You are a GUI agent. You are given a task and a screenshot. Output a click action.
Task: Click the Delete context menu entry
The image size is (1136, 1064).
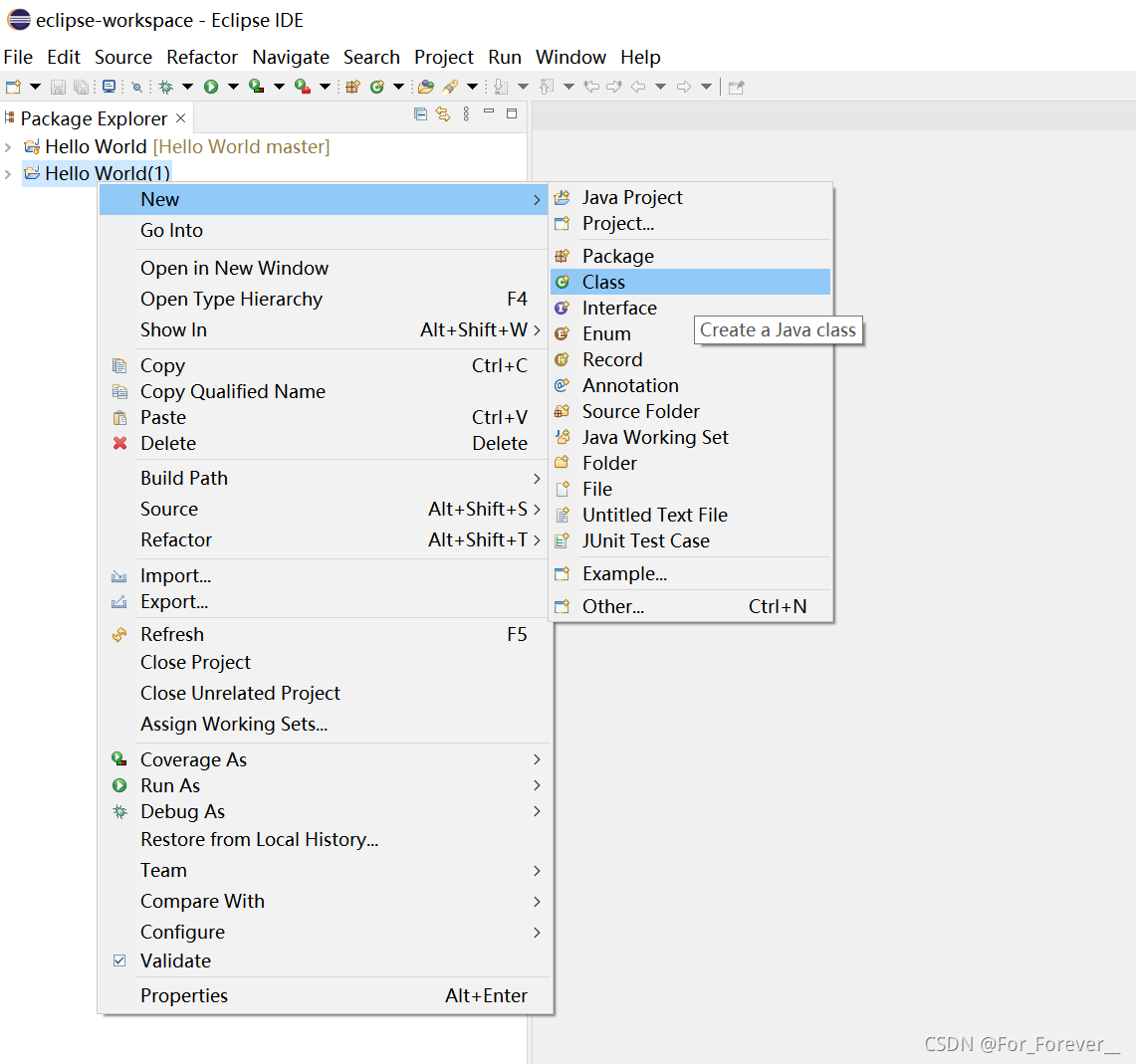click(325, 443)
